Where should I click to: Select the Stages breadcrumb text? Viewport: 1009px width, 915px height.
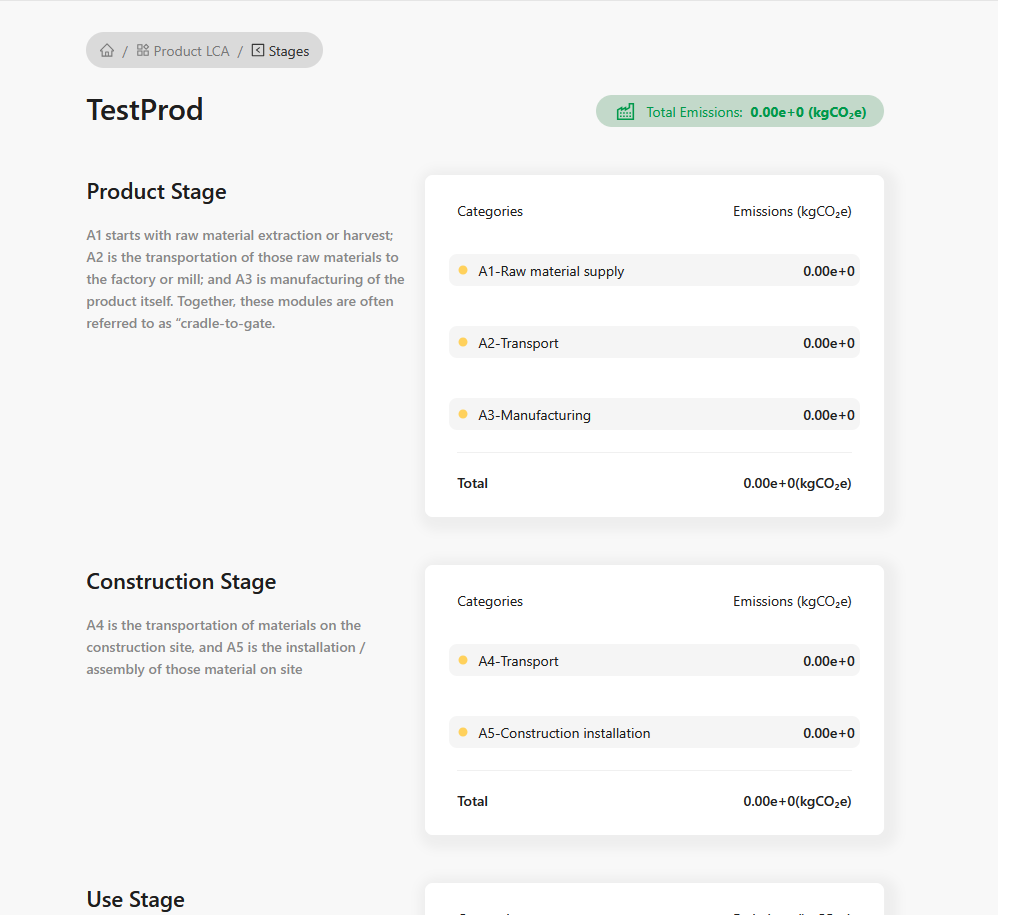click(289, 51)
